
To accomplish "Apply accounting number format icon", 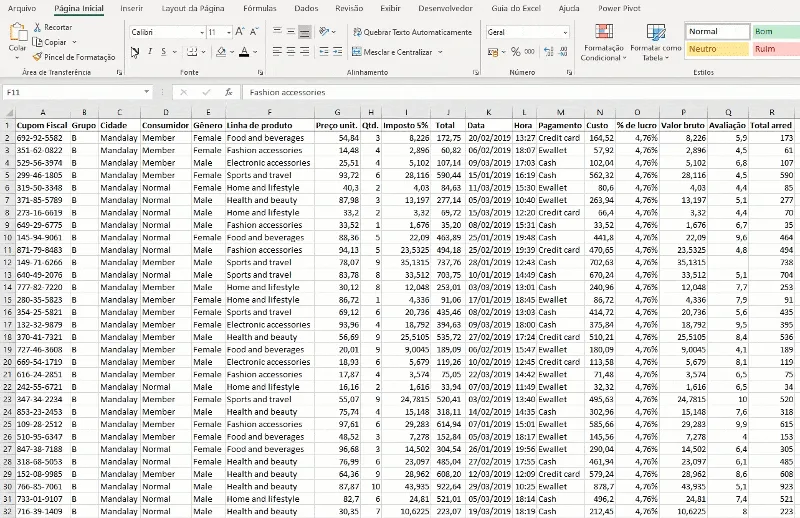I will [493, 52].
